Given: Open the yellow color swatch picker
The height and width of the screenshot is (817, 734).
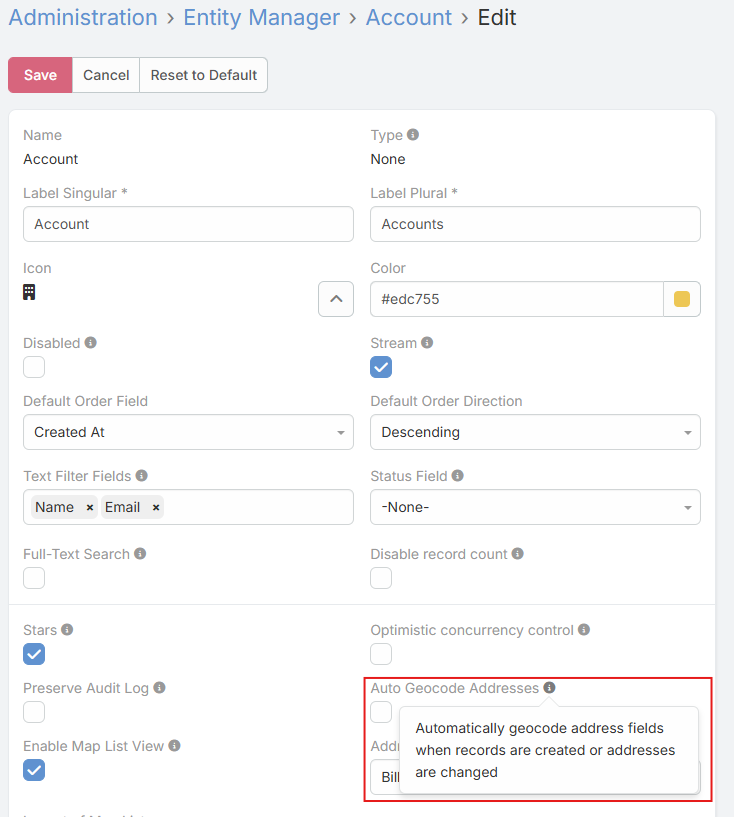Looking at the screenshot, I should (682, 299).
